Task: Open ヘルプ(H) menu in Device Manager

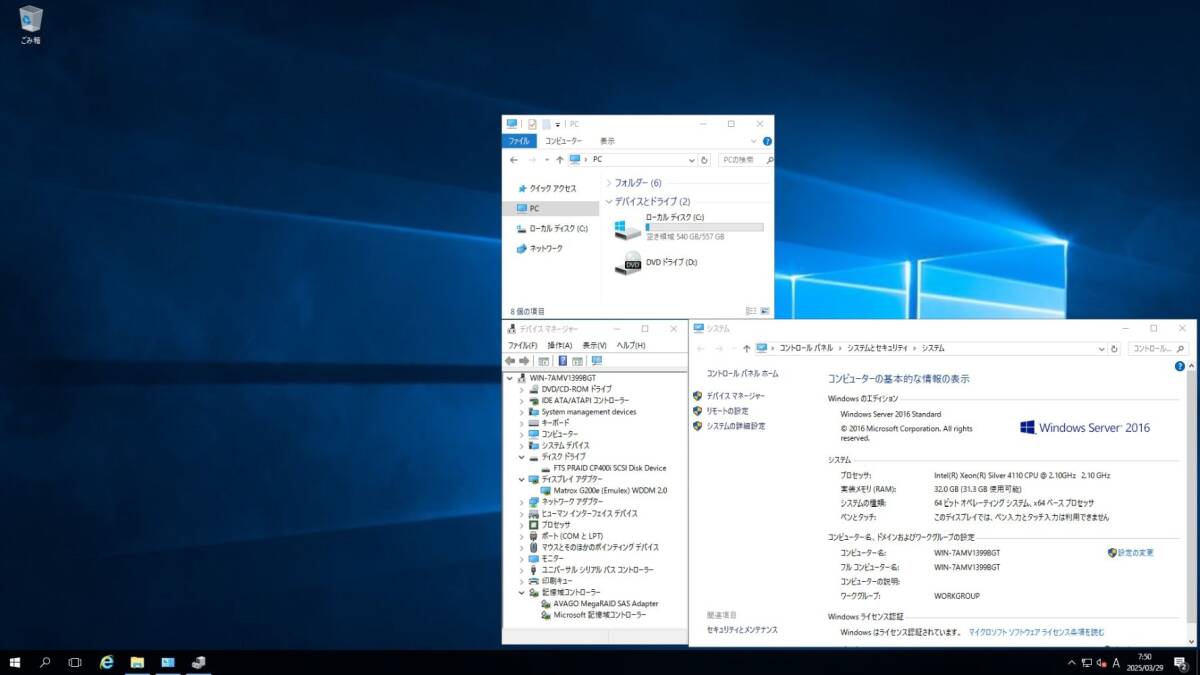Action: [631, 345]
